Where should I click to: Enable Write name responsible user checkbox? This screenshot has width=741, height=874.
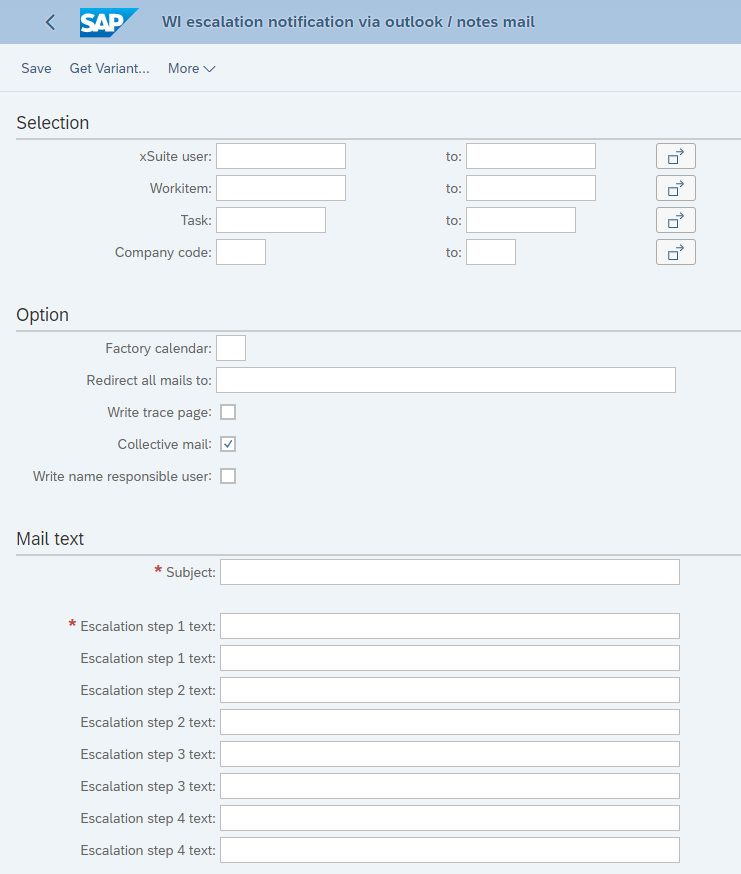227,476
